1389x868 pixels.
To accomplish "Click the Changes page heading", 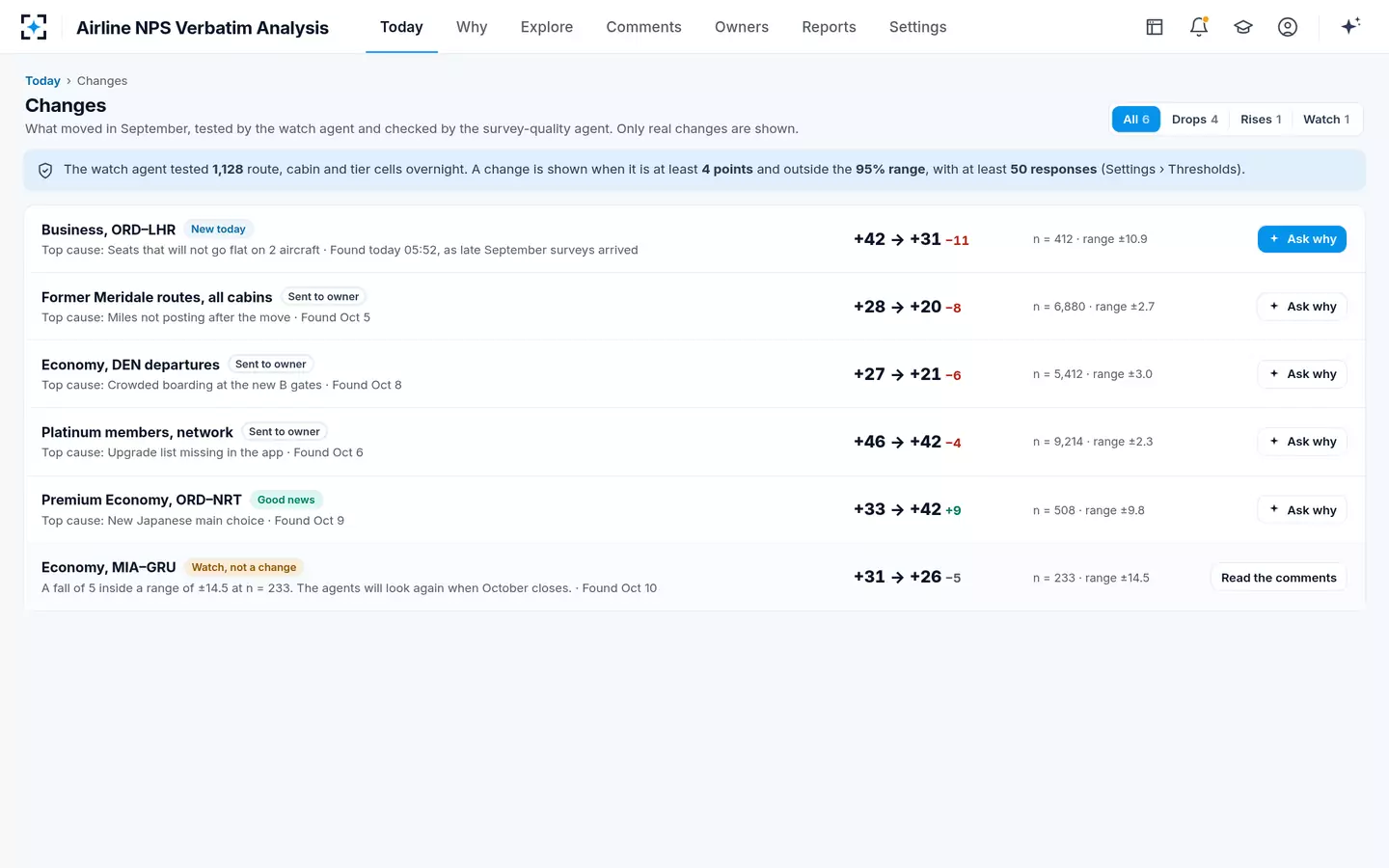I will point(66,105).
